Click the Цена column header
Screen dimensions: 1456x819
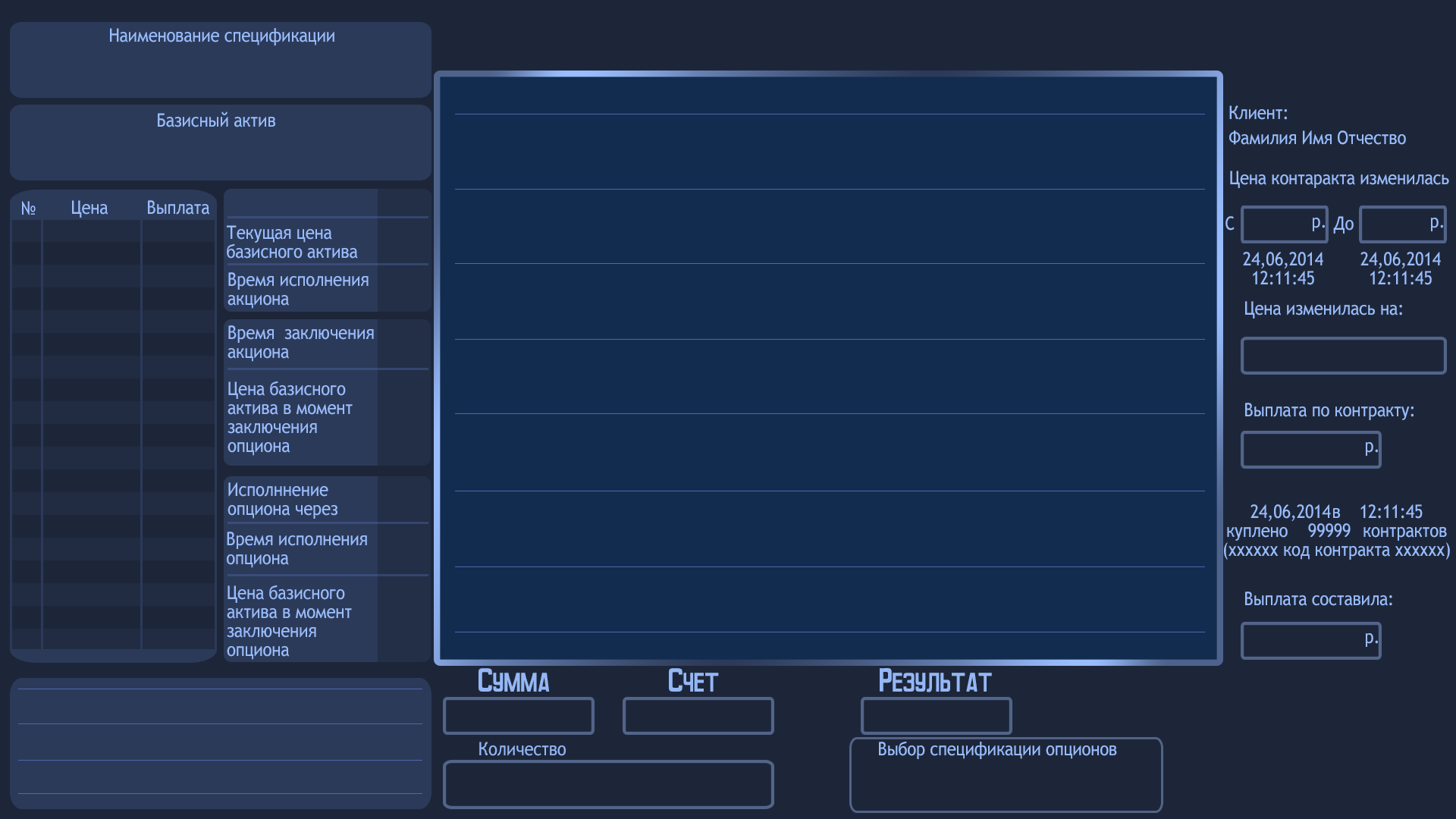[89, 208]
